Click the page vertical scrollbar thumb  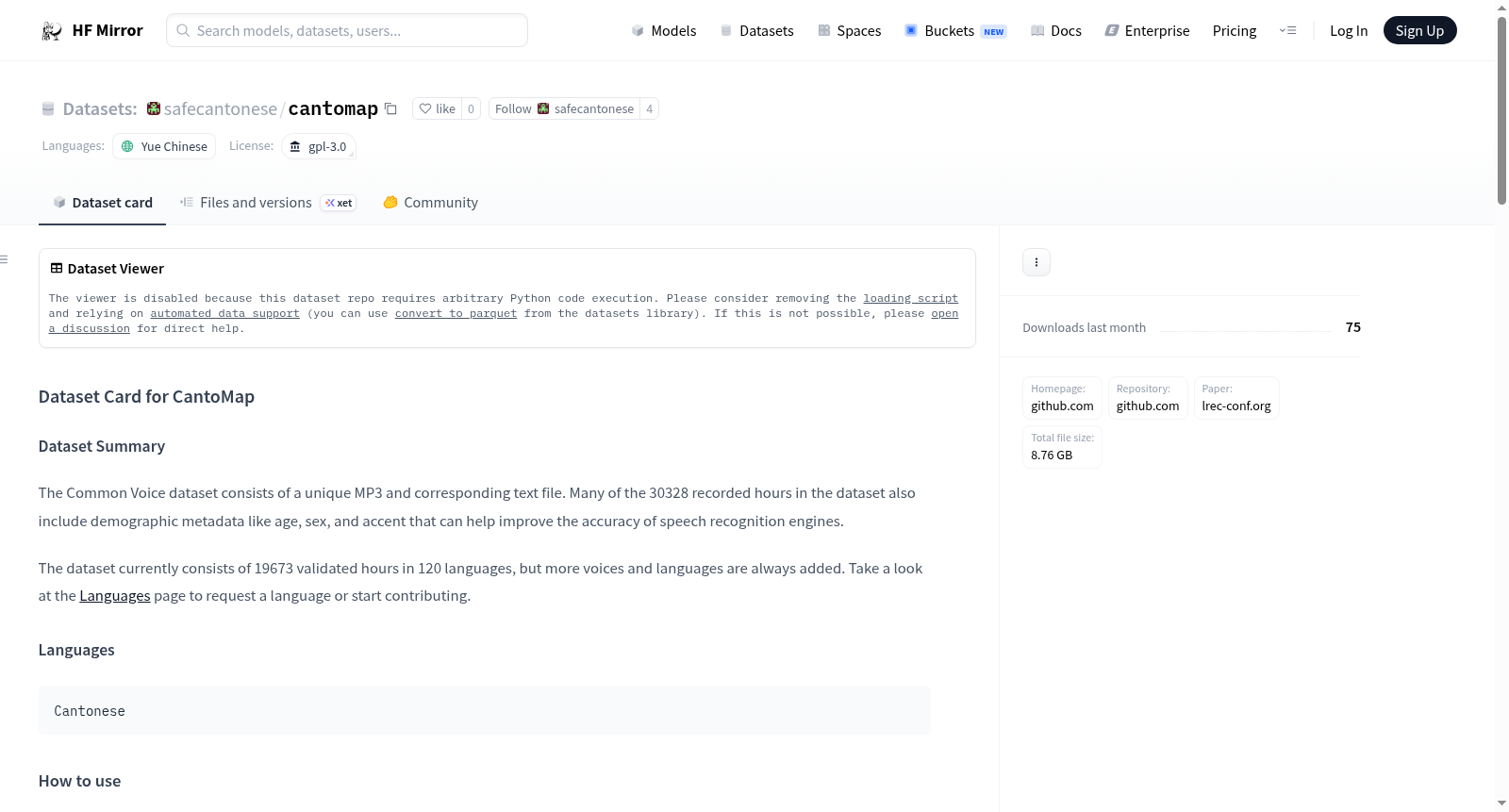(x=1501, y=109)
